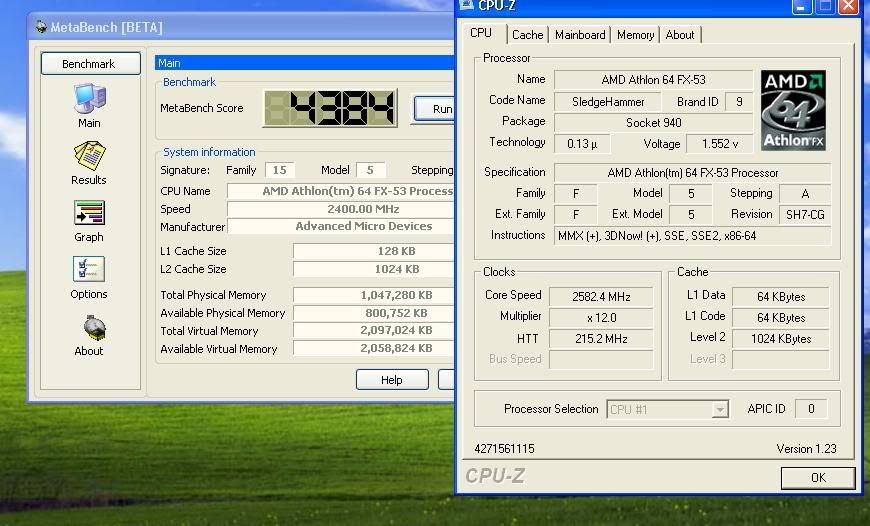Click the L1 Code value 64 KBytes
The width and height of the screenshot is (870, 526).
tap(781, 318)
